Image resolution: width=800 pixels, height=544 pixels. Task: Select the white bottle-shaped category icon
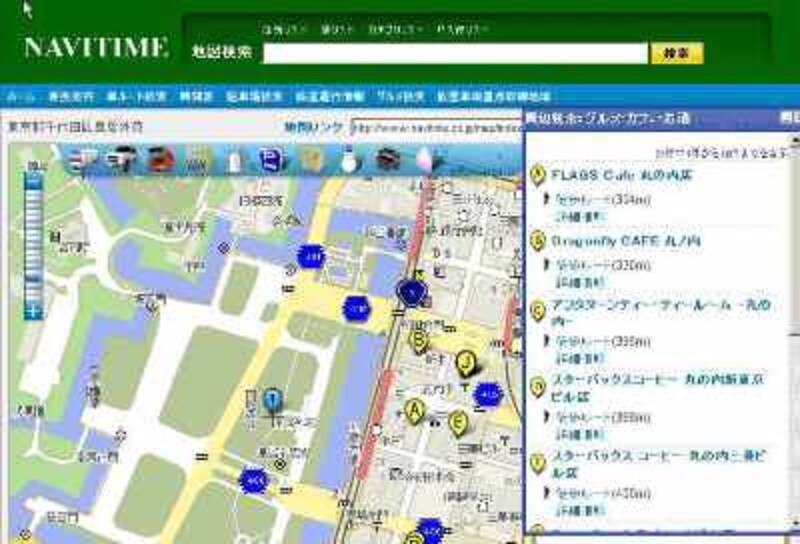[x=234, y=161]
